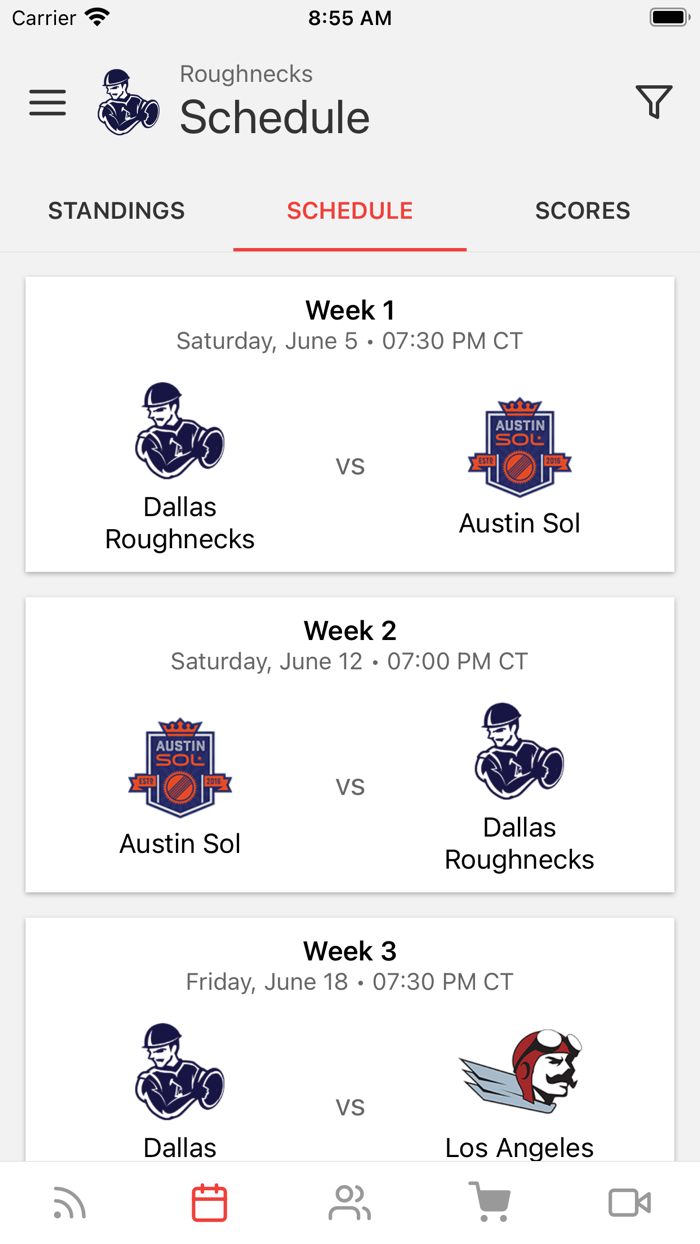Tap the Austin Sol team name text

[x=519, y=523]
